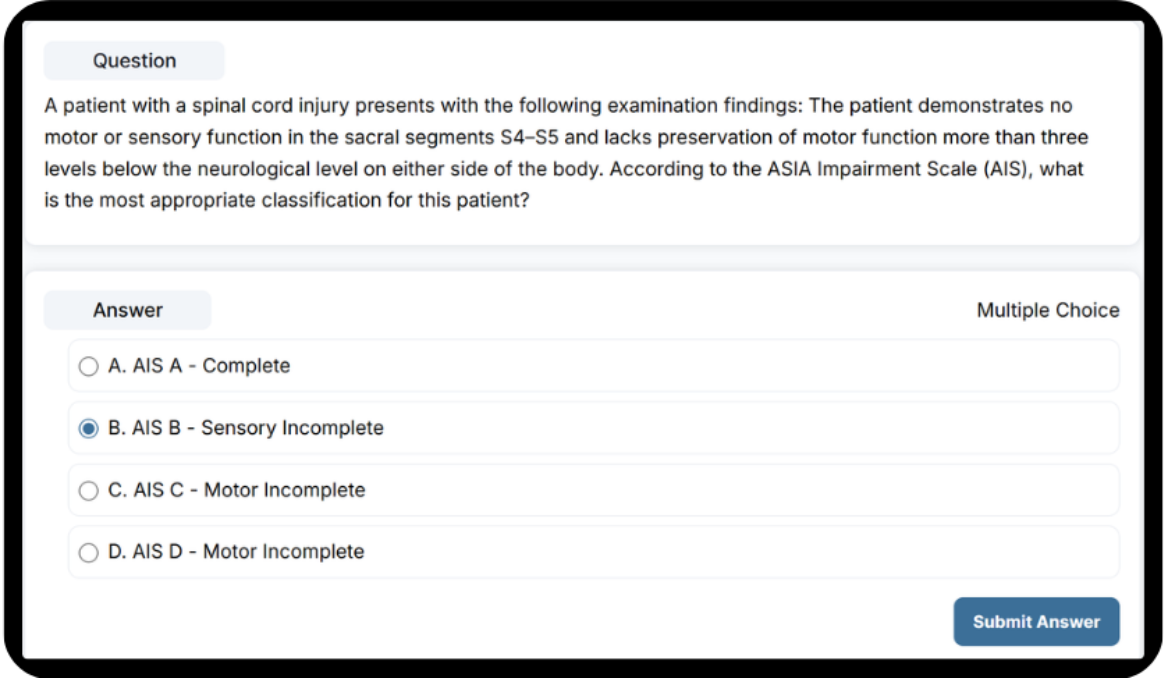Click the 'ASIA Impairment Scale (AIS)' phrase in question
The image size is (1168, 678).
[890, 169]
